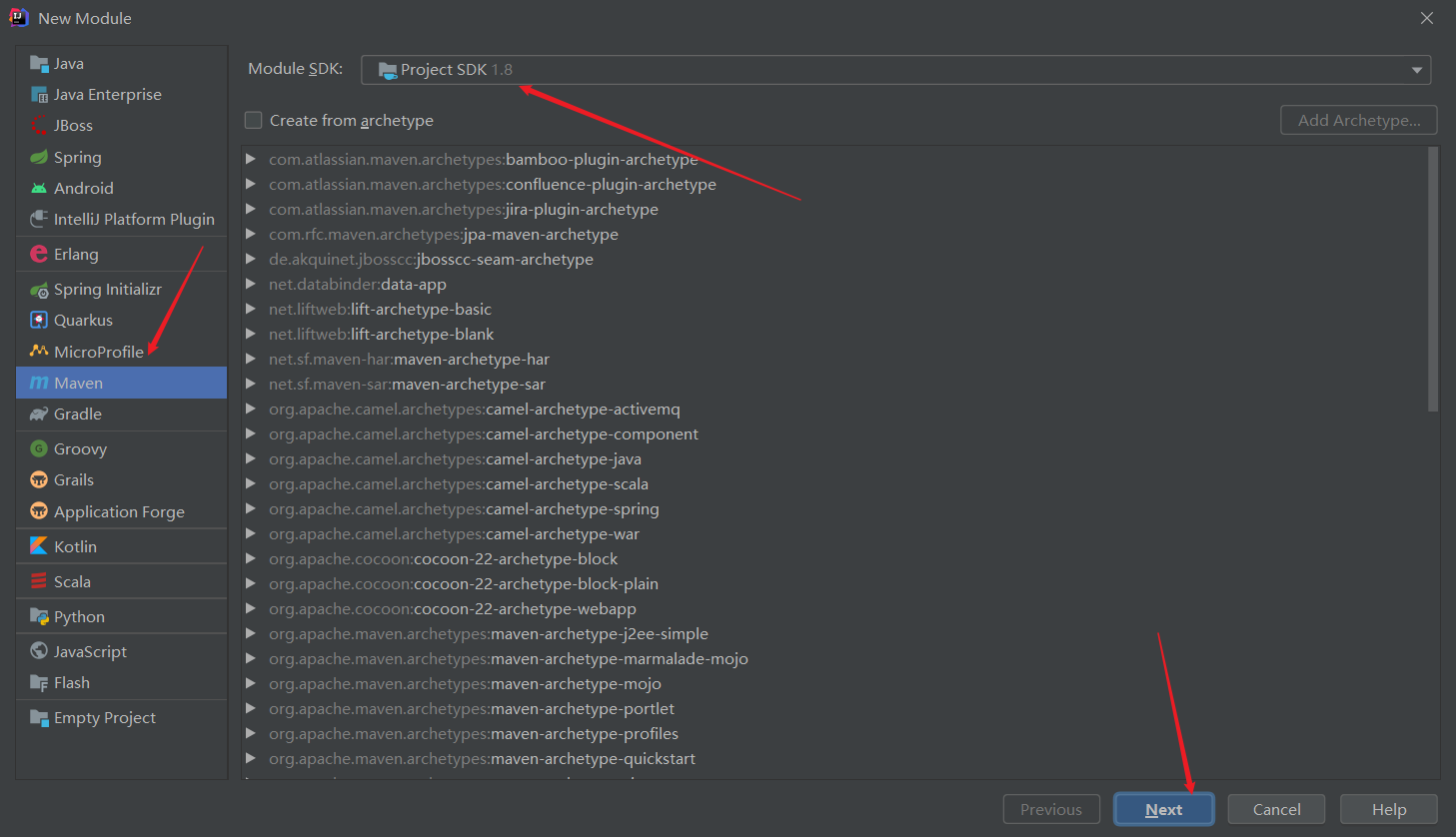1456x837 pixels.
Task: Choose the Groovy icon
Action: pos(39,449)
